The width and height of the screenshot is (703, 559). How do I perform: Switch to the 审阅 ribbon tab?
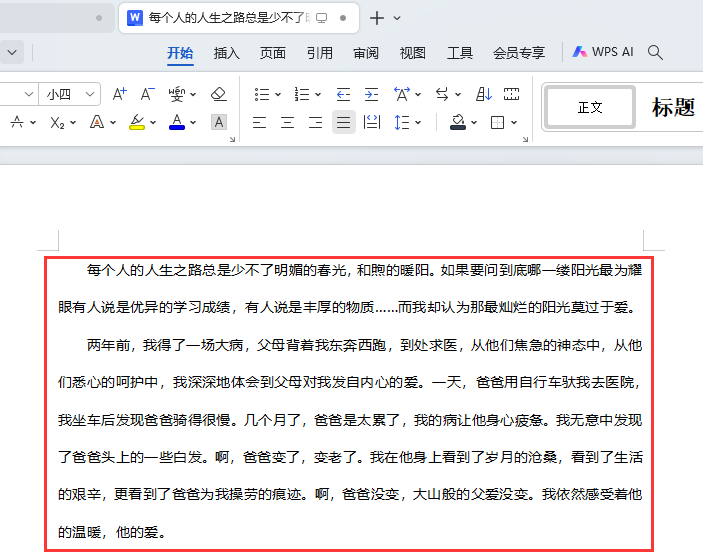(x=366, y=53)
